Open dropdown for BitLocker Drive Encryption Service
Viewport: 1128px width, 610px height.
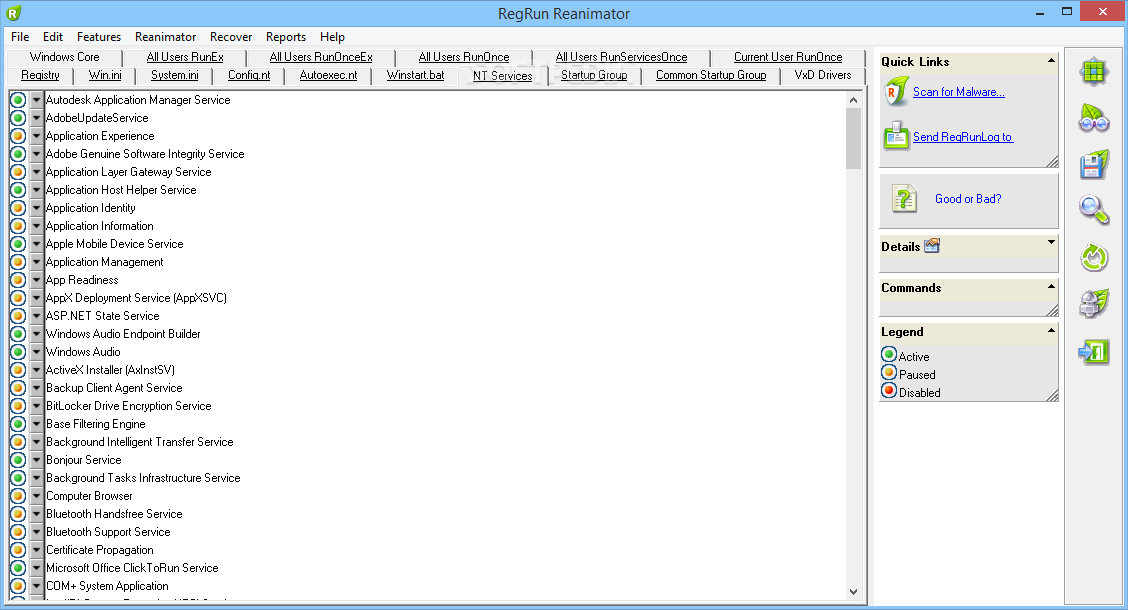(37, 406)
